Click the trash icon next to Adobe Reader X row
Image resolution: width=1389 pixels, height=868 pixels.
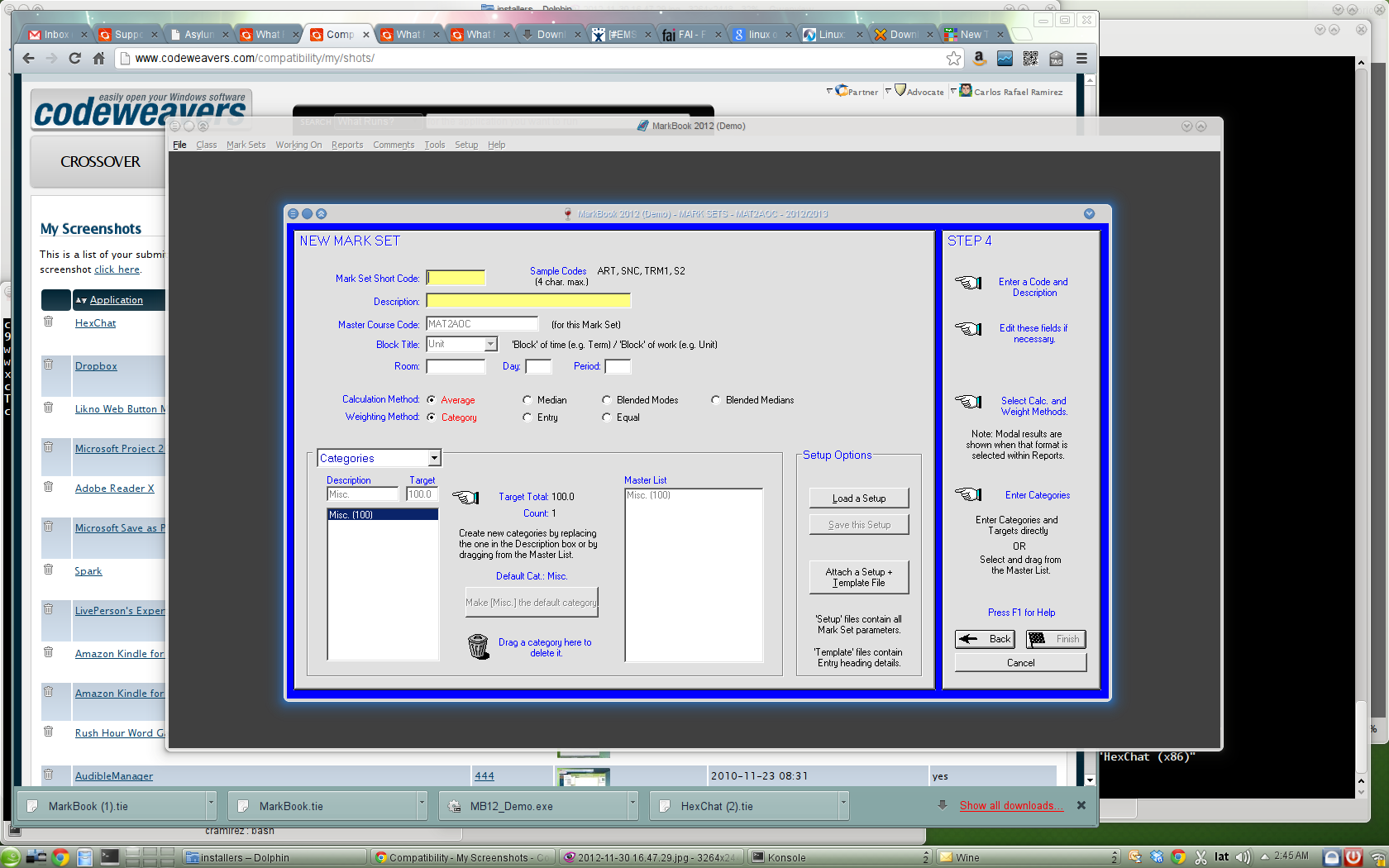coord(49,487)
